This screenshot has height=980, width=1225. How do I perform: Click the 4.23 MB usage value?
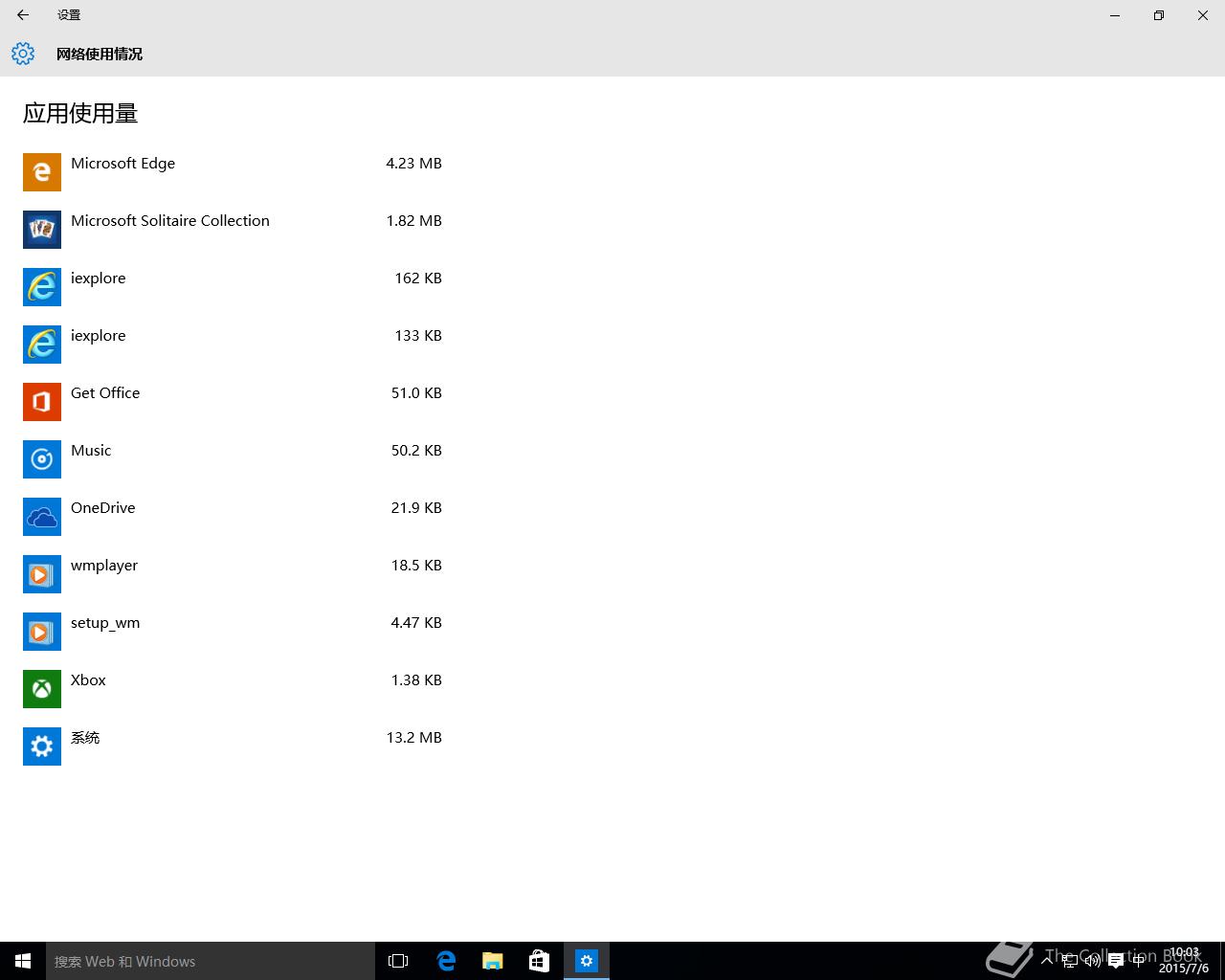pos(413,164)
